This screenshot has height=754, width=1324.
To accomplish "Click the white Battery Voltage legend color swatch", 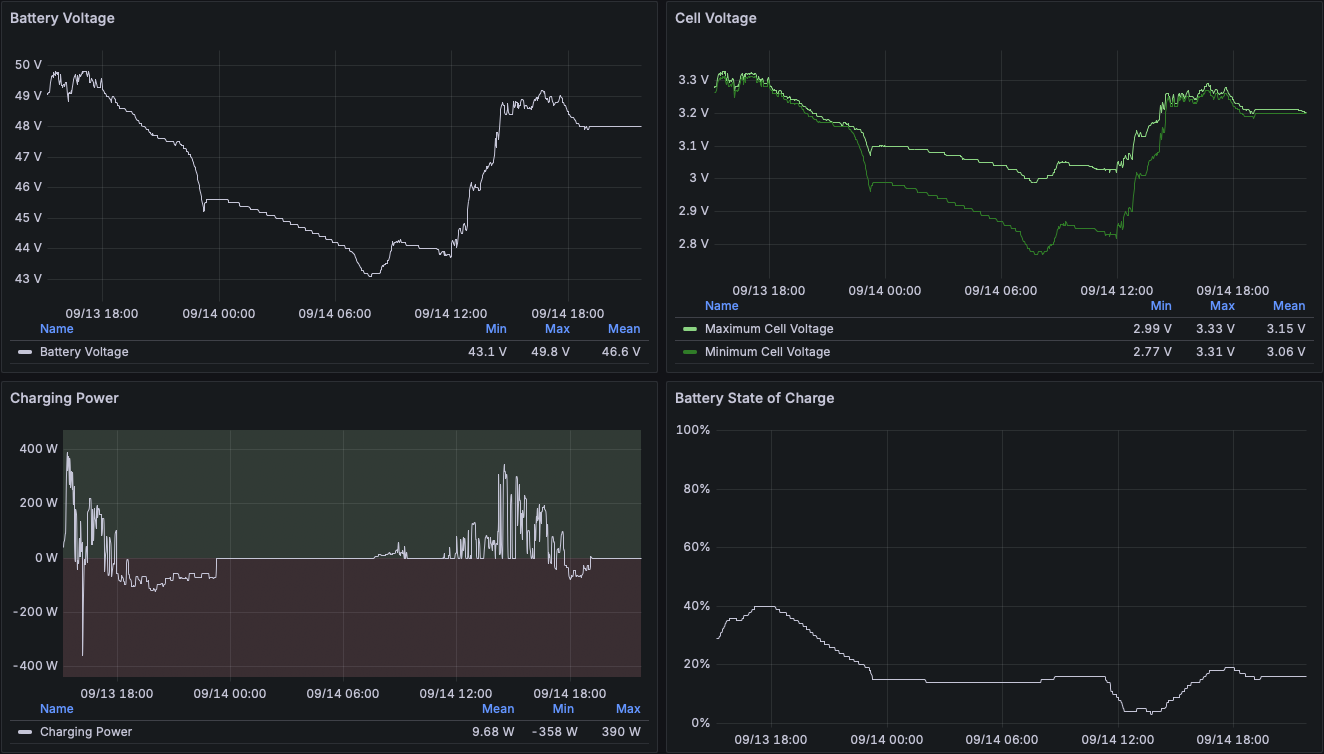I will 25,352.
